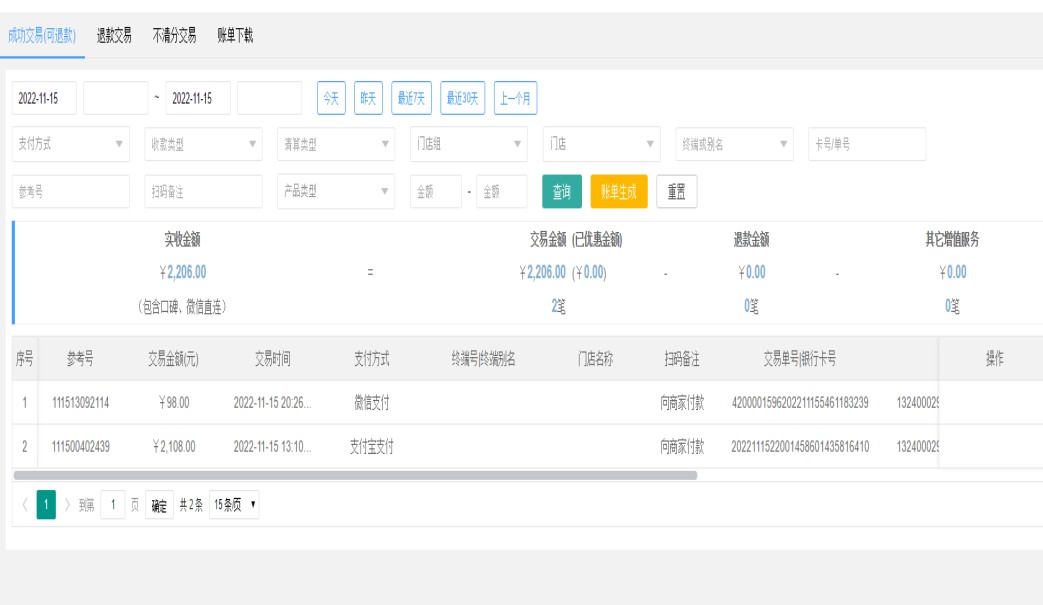Open the 收款类型 dropdown
The image size is (1043, 605).
(x=201, y=143)
